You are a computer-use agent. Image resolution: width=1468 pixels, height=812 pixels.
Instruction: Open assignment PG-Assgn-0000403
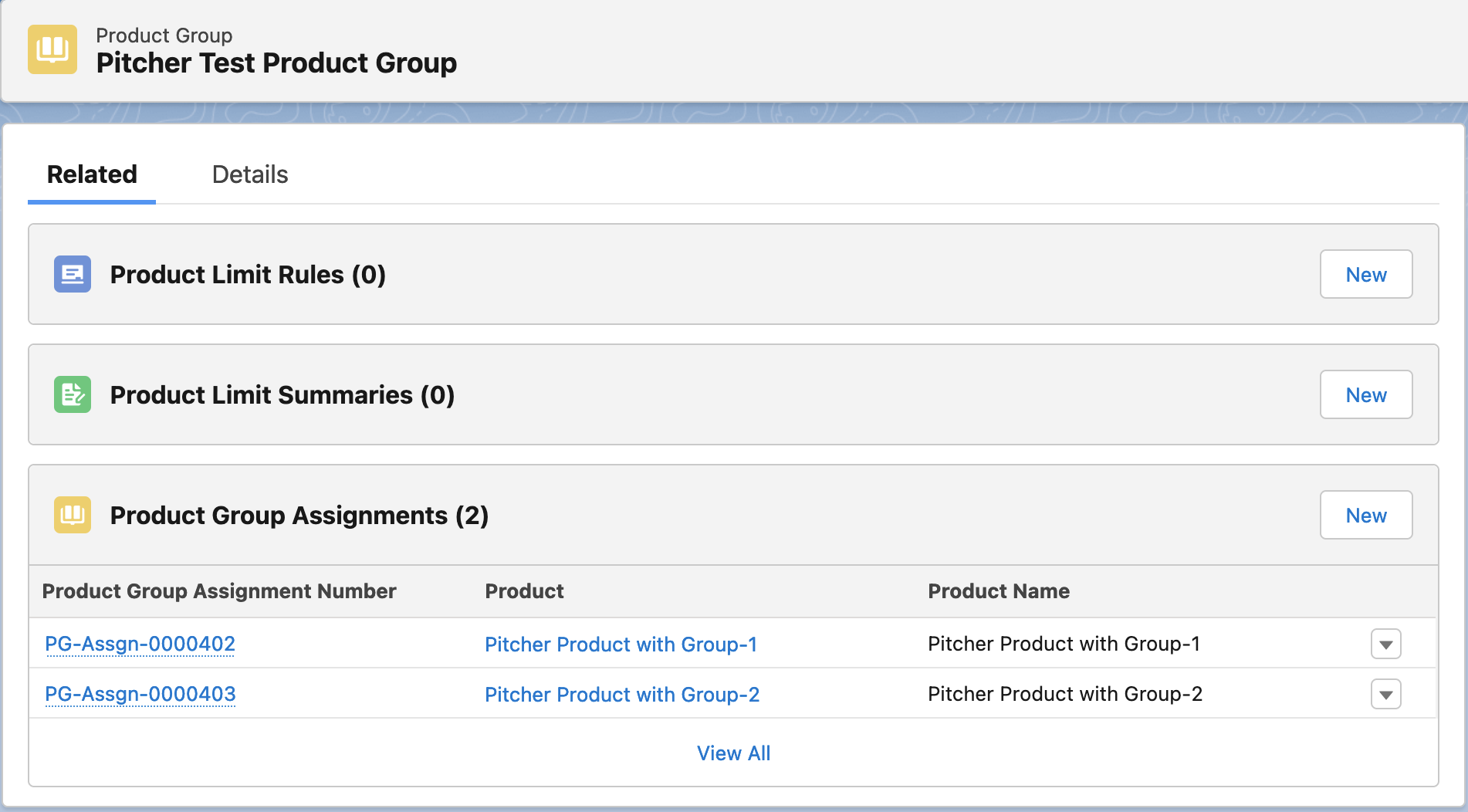(140, 694)
